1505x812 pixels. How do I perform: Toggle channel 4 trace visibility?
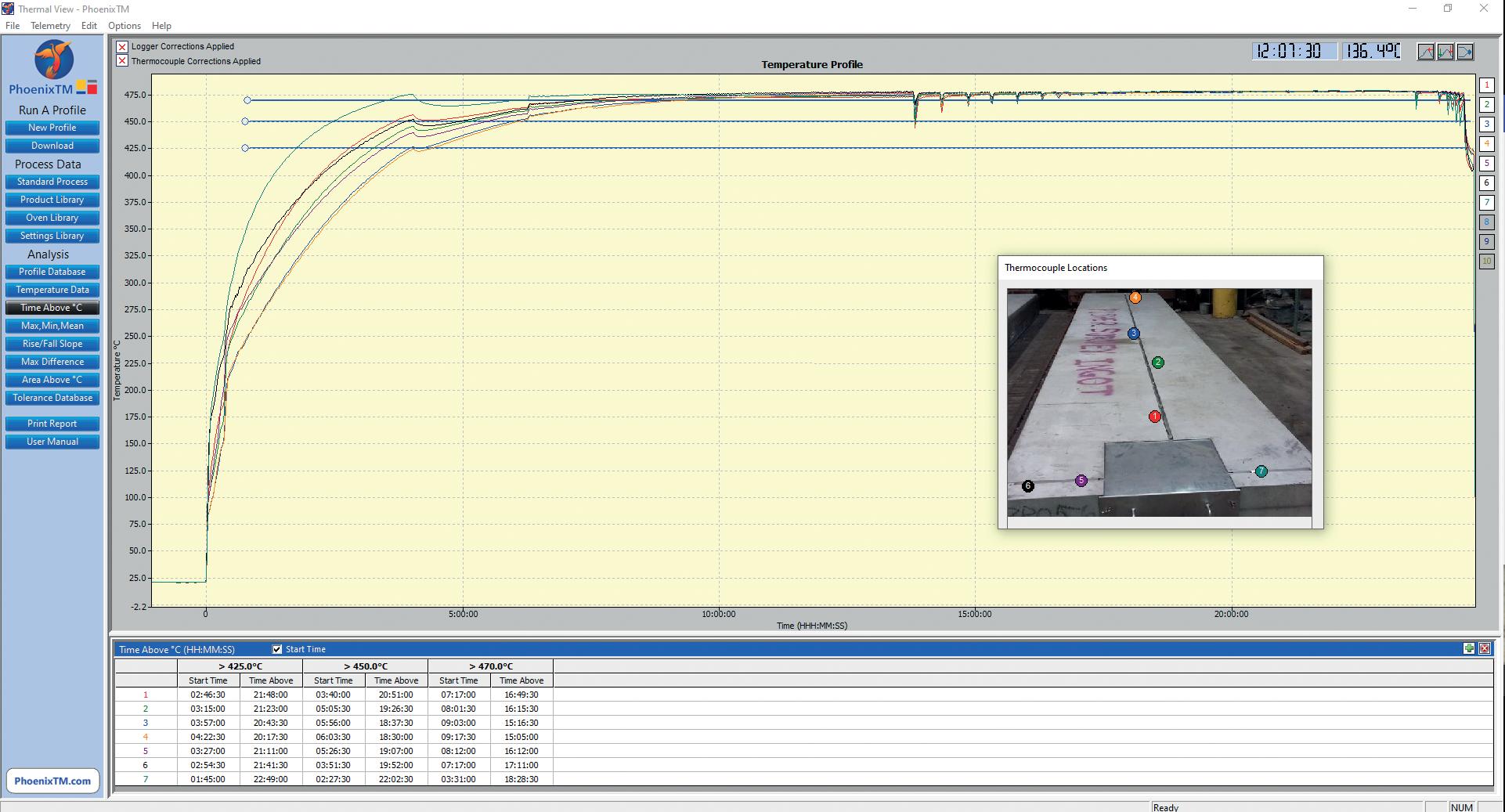1486,144
